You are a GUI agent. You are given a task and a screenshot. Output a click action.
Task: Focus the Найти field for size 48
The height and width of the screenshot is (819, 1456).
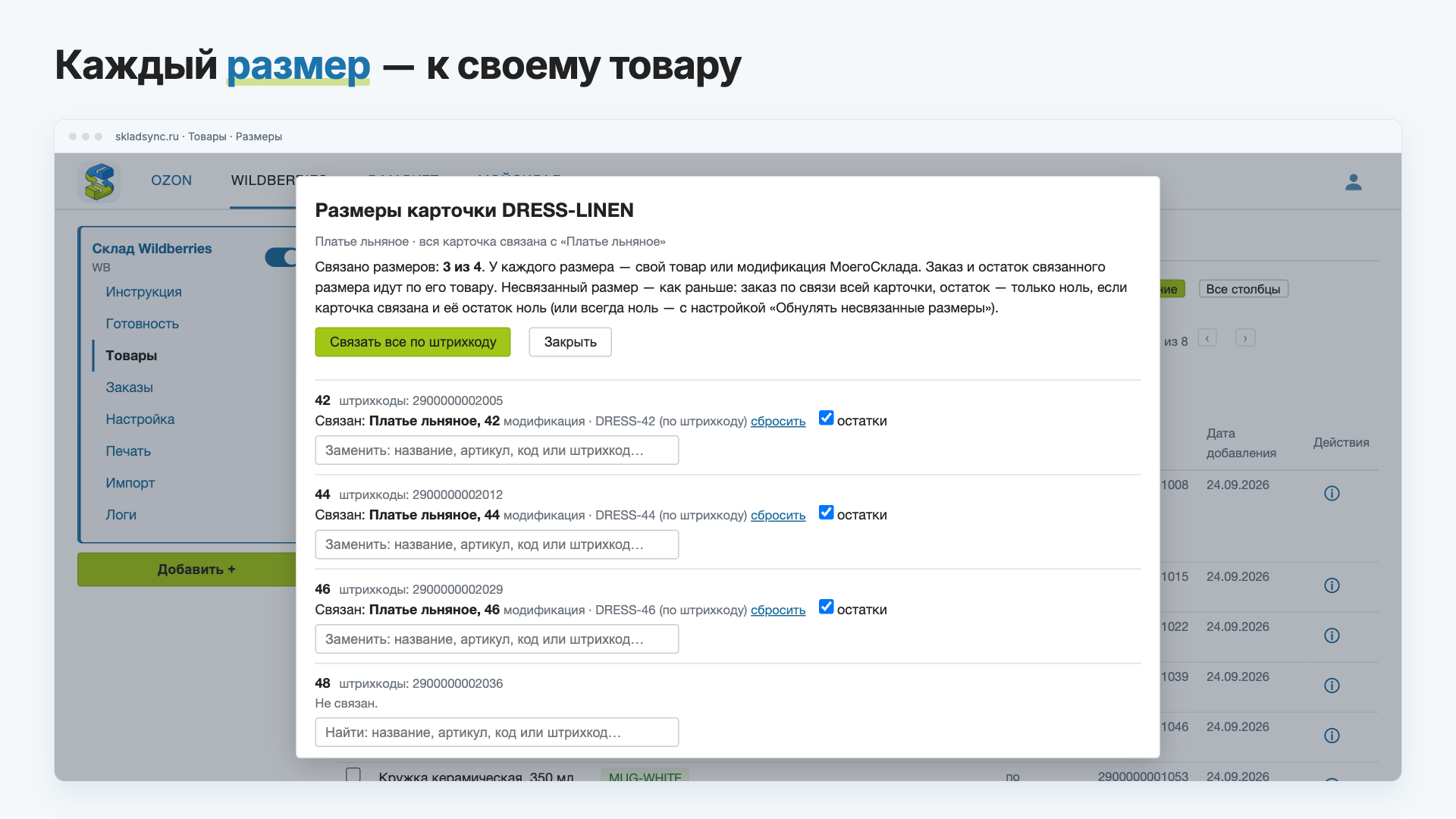pos(497,733)
